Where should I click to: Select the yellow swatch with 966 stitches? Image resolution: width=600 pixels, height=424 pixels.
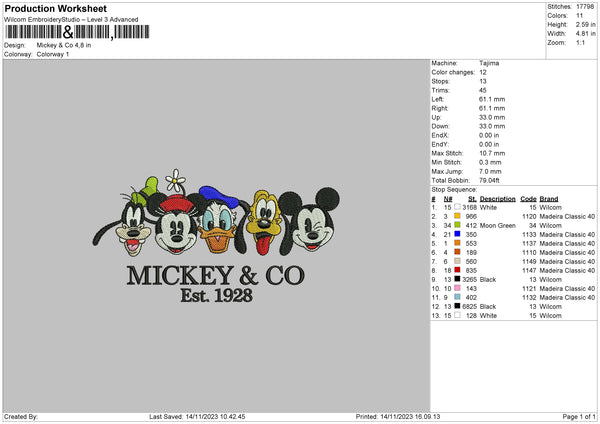tap(457, 216)
